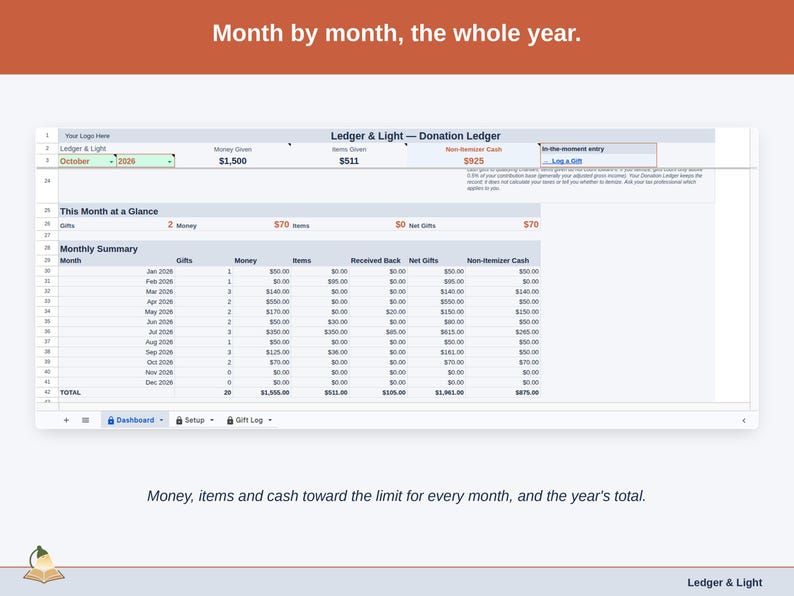Click the lock icon on the Dashboard tab
Viewport: 794px width, 596px height.
click(x=111, y=420)
